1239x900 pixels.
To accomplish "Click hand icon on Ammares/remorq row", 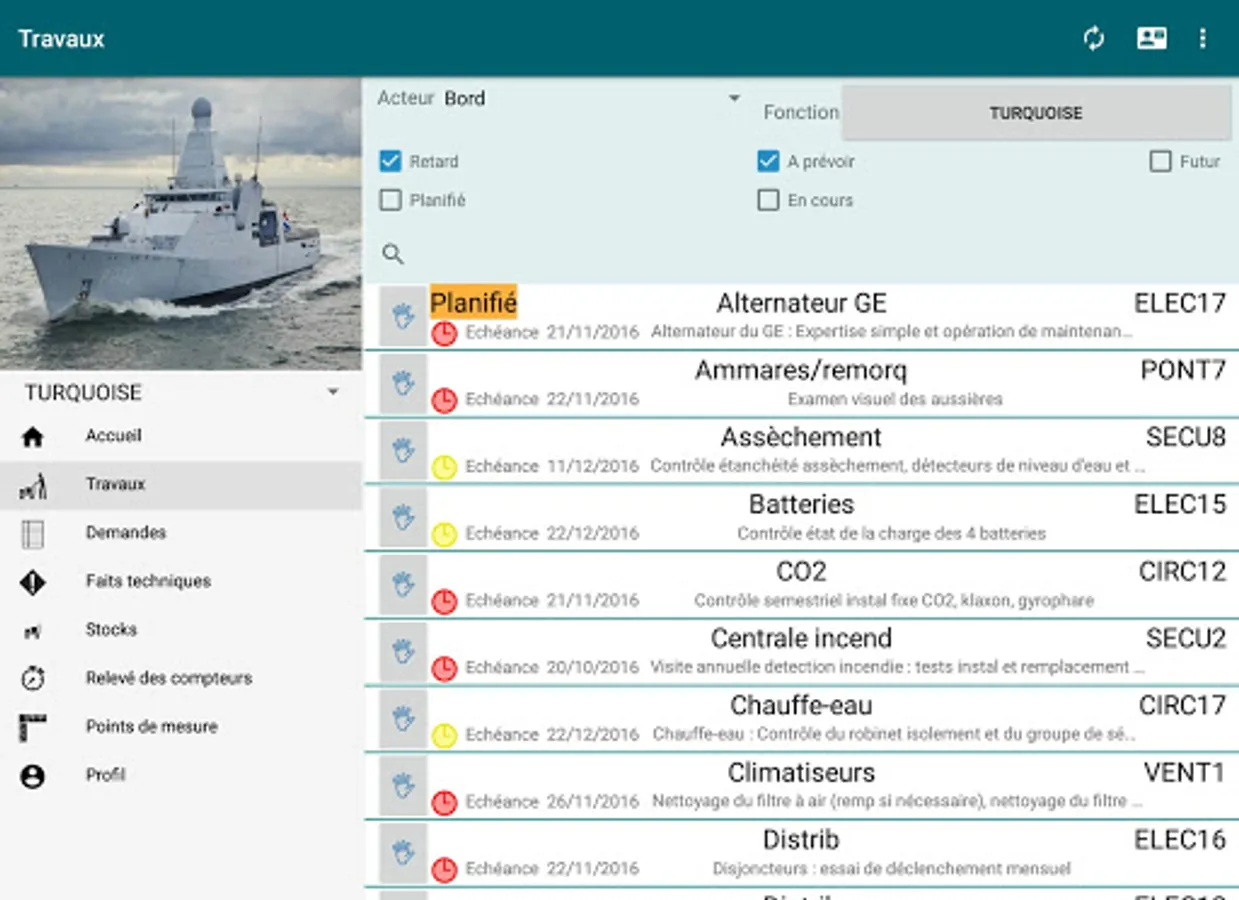I will pos(403,384).
